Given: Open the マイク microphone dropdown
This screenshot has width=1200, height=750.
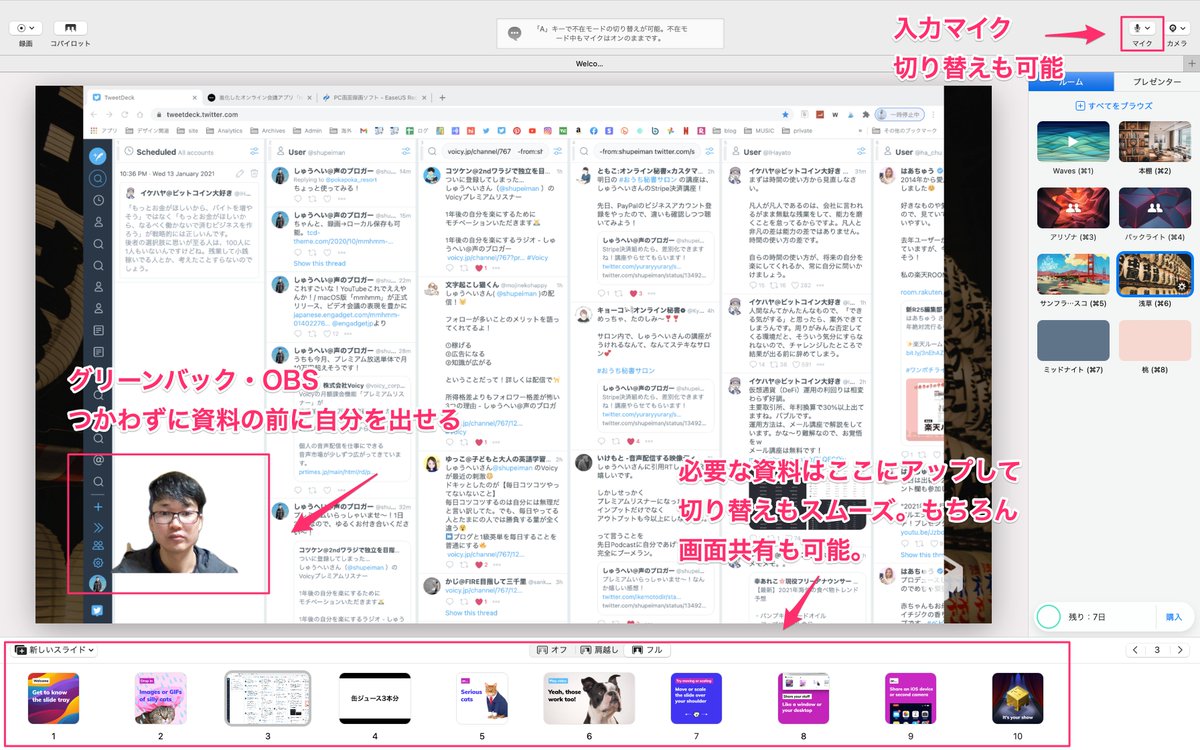Looking at the screenshot, I should 1142,29.
